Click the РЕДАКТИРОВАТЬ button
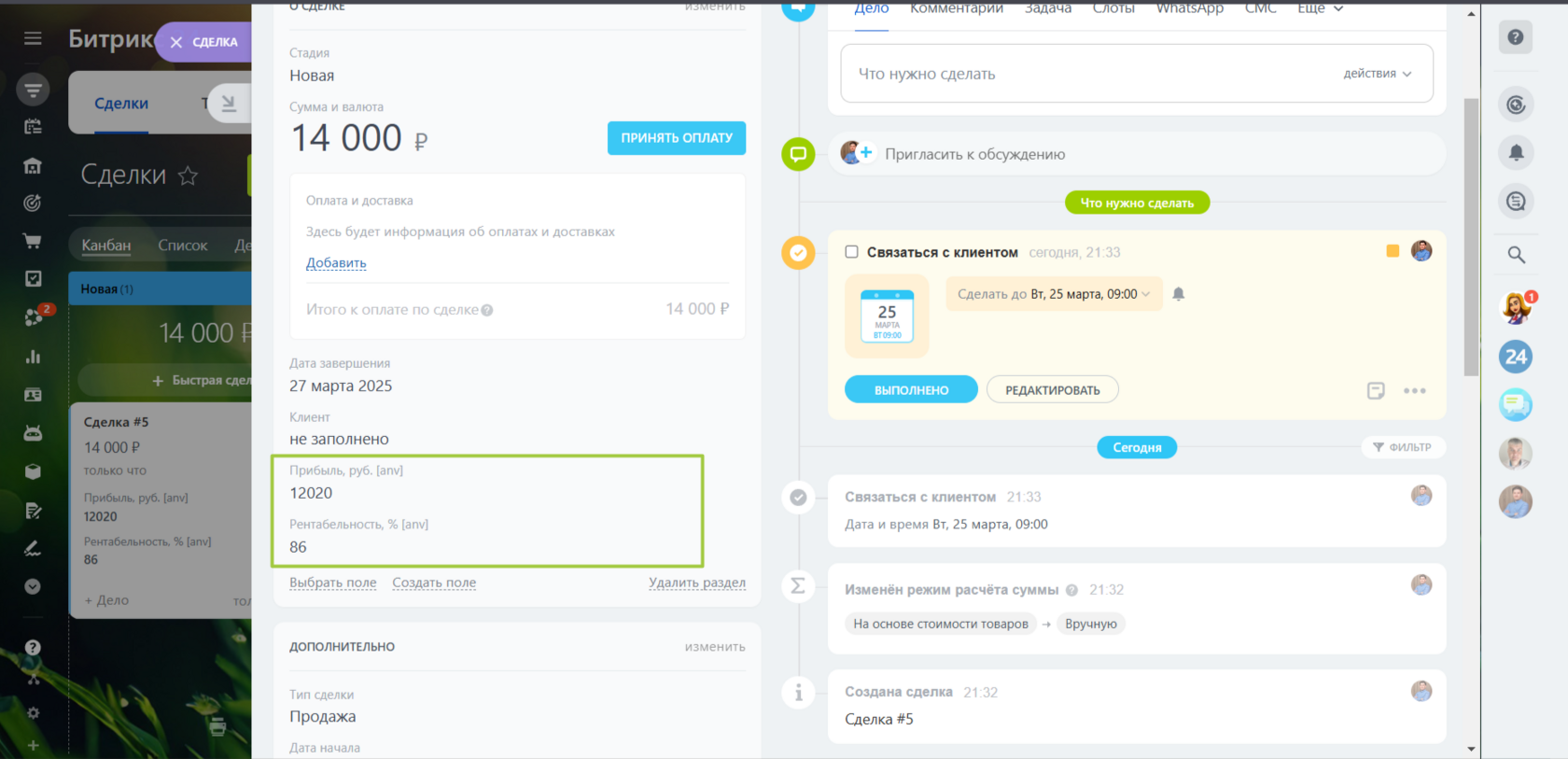 tap(1053, 390)
